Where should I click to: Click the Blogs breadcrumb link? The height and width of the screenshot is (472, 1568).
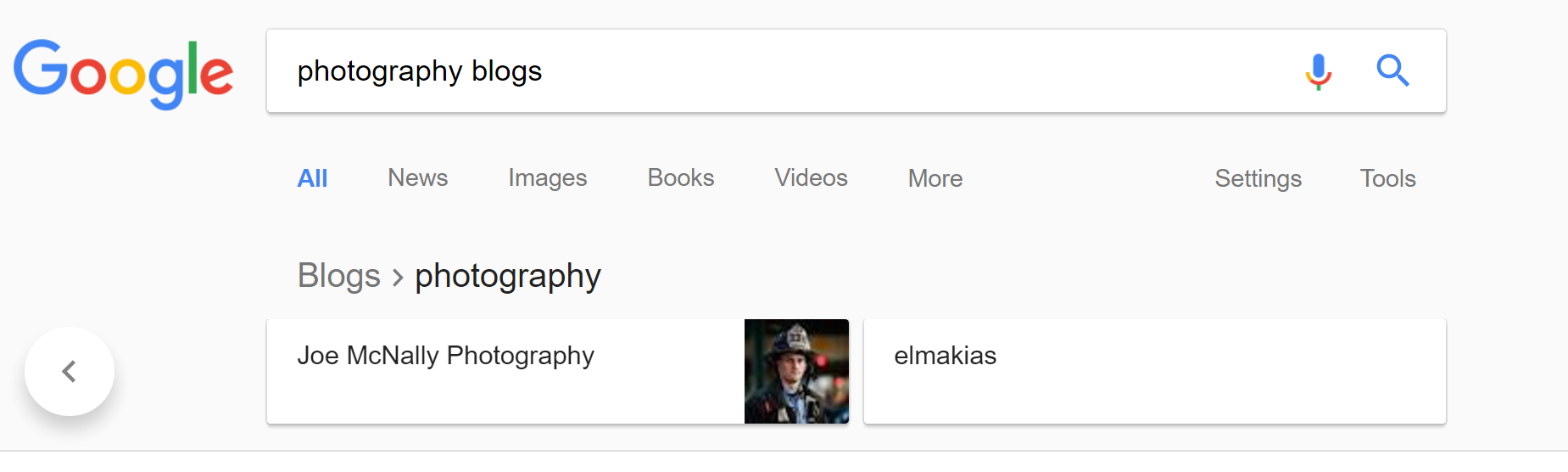pos(339,276)
